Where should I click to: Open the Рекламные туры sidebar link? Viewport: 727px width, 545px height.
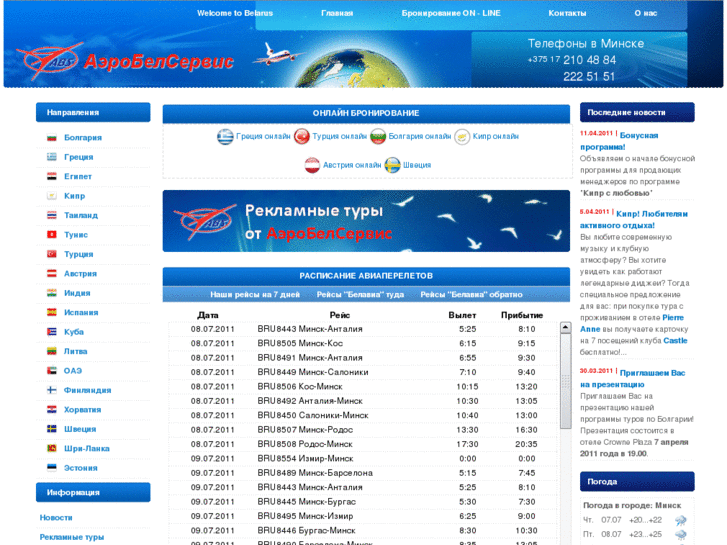click(x=72, y=537)
